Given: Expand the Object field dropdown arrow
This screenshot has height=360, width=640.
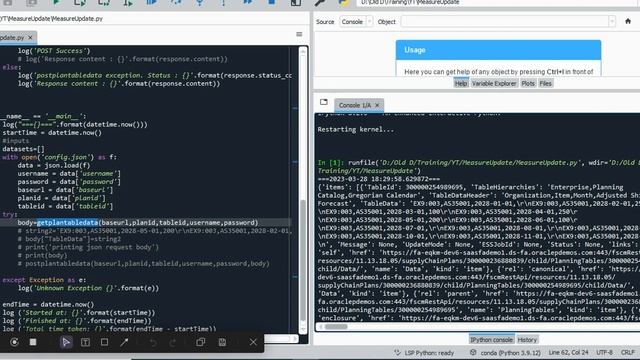Looking at the screenshot, I should [611, 22].
